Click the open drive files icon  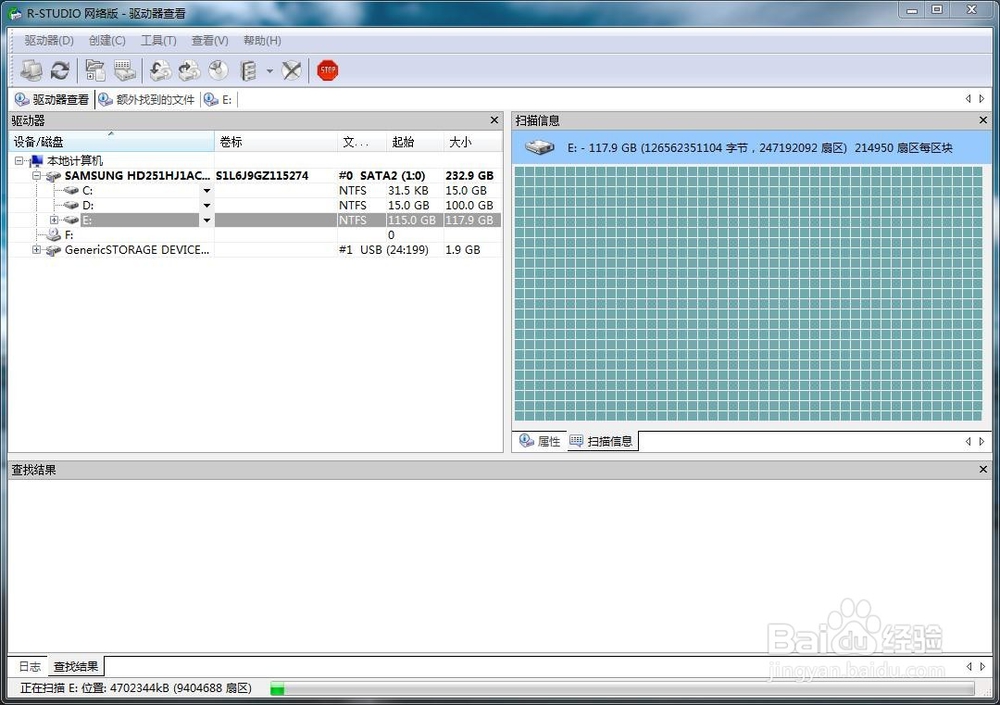[x=95, y=70]
